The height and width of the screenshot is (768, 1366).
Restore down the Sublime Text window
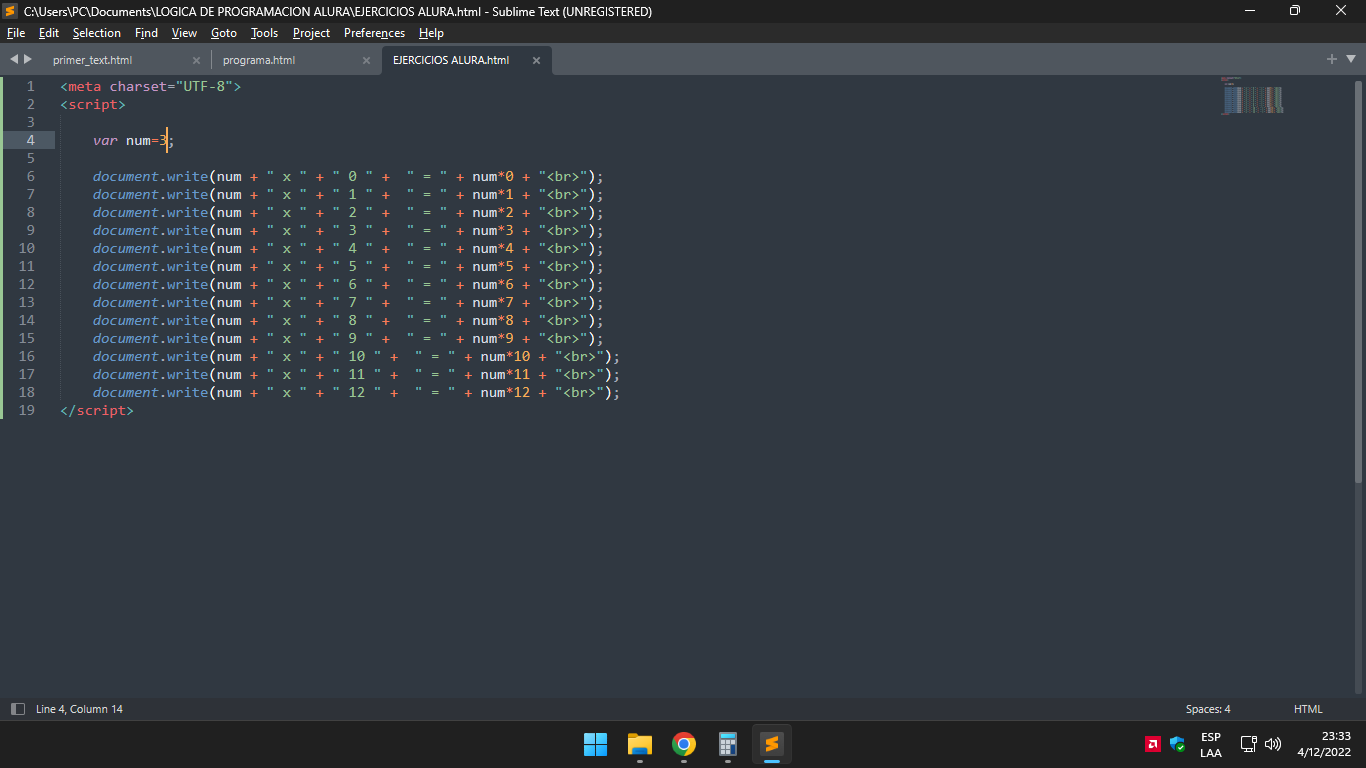coord(1295,11)
